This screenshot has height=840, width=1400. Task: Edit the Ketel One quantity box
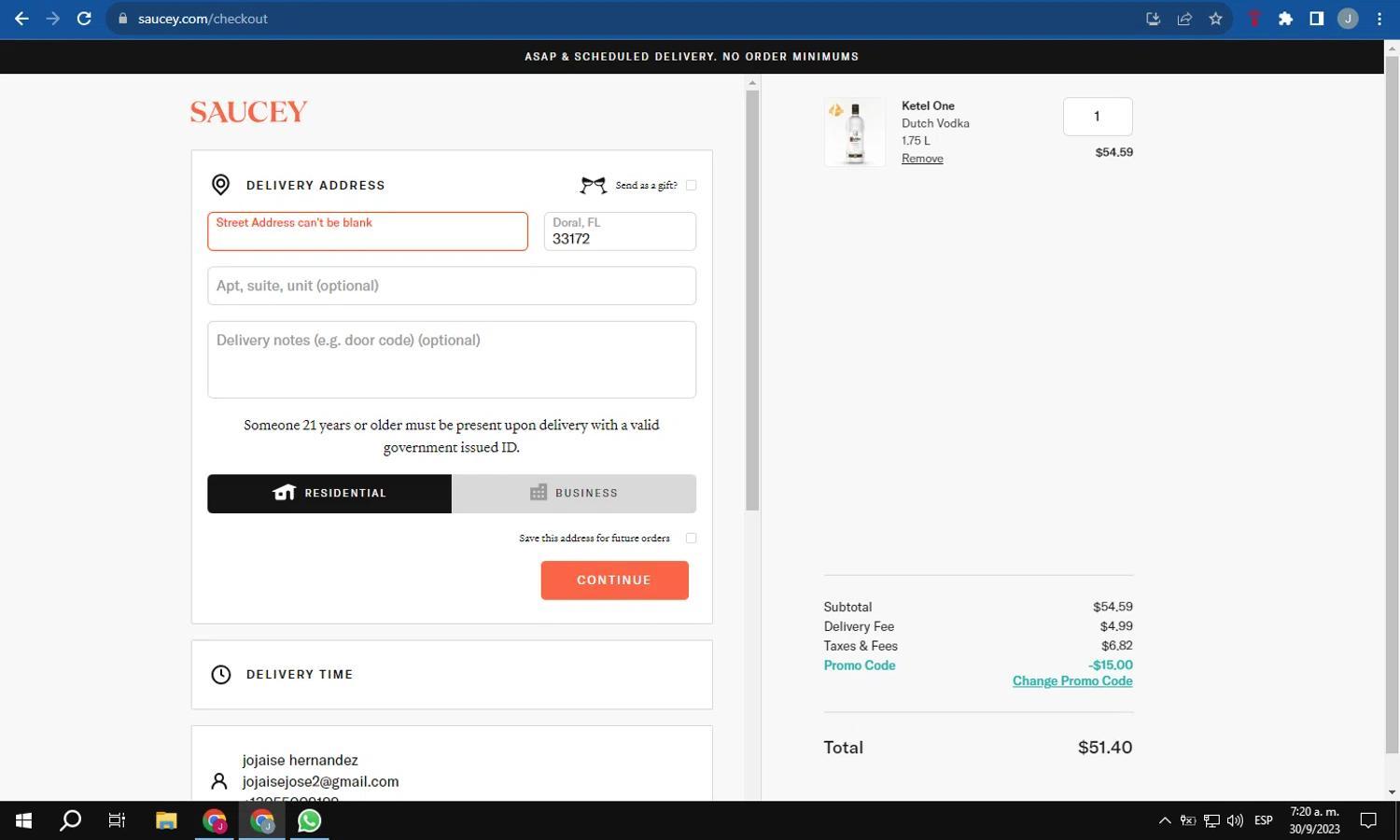click(x=1098, y=117)
